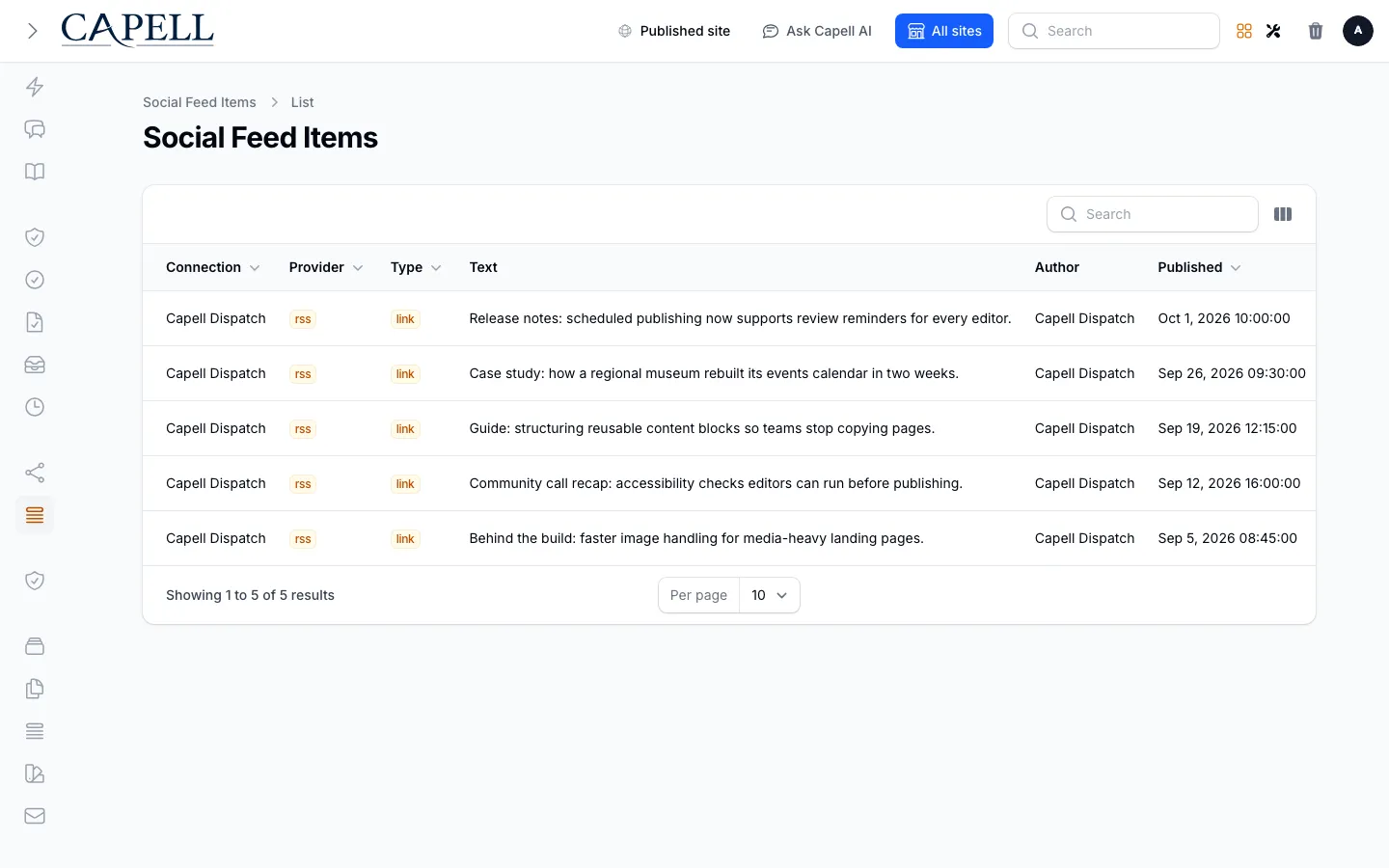Click the All sites button
1389x868 pixels.
944,31
